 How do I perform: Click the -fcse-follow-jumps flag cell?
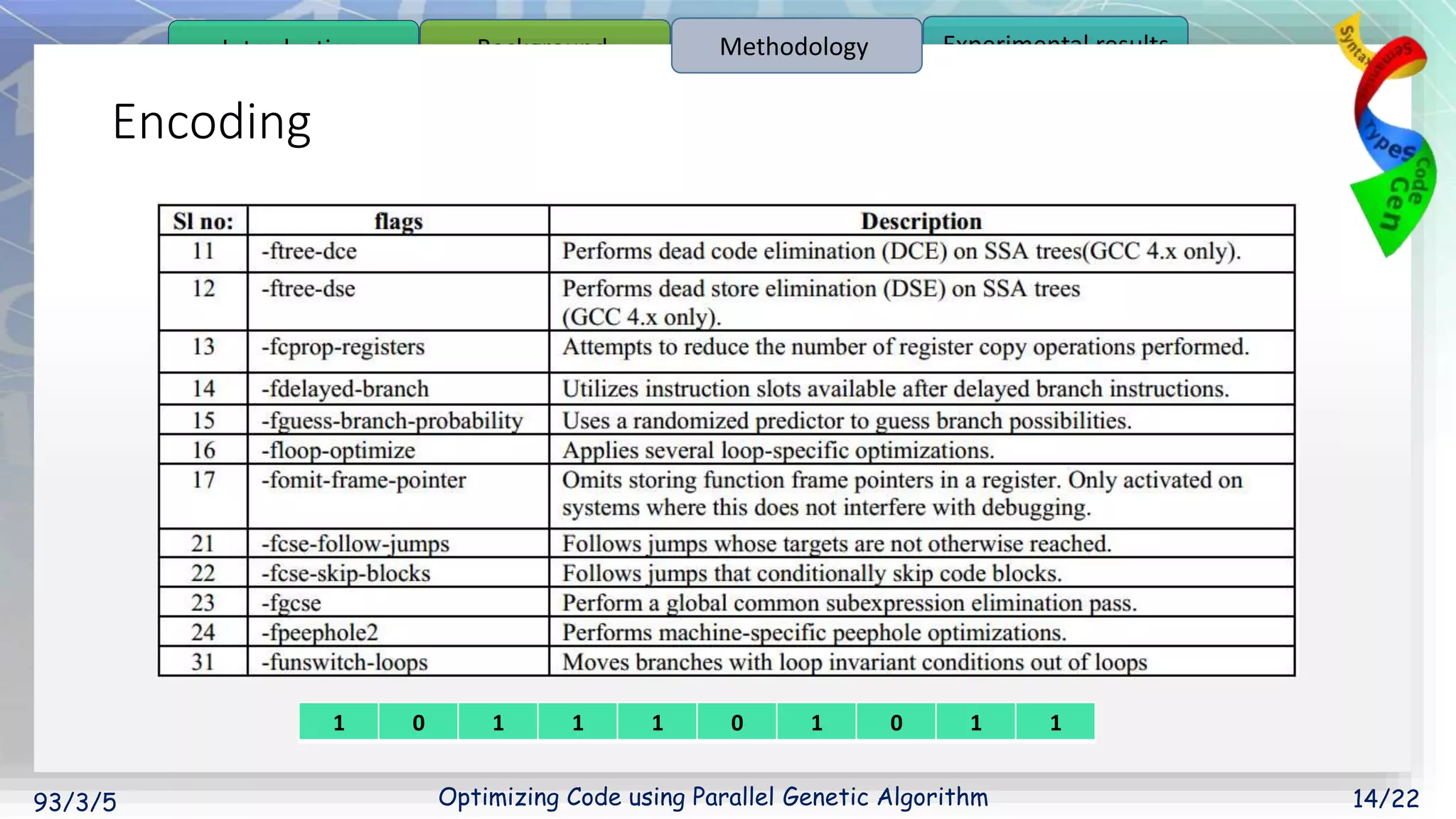[398, 544]
